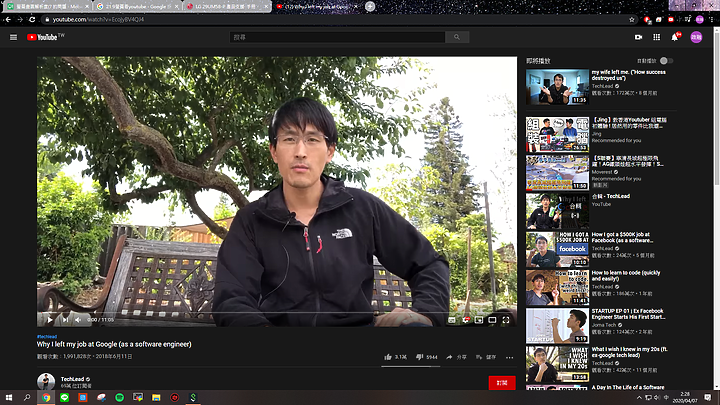Screen dimensions: 720x405
Task: Expand the hidden system tray icons
Action: tap(639, 398)
